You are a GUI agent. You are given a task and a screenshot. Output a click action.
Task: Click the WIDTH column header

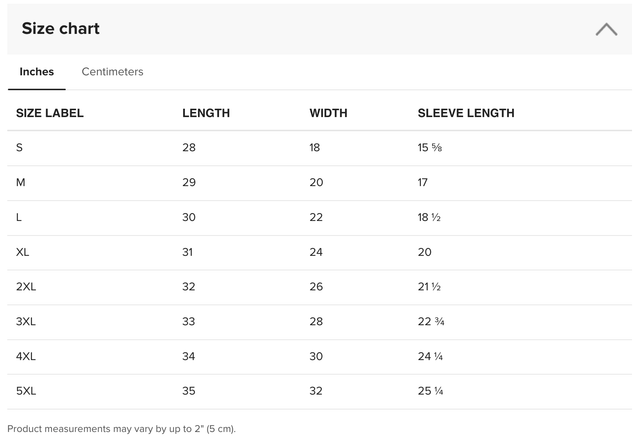[328, 113]
